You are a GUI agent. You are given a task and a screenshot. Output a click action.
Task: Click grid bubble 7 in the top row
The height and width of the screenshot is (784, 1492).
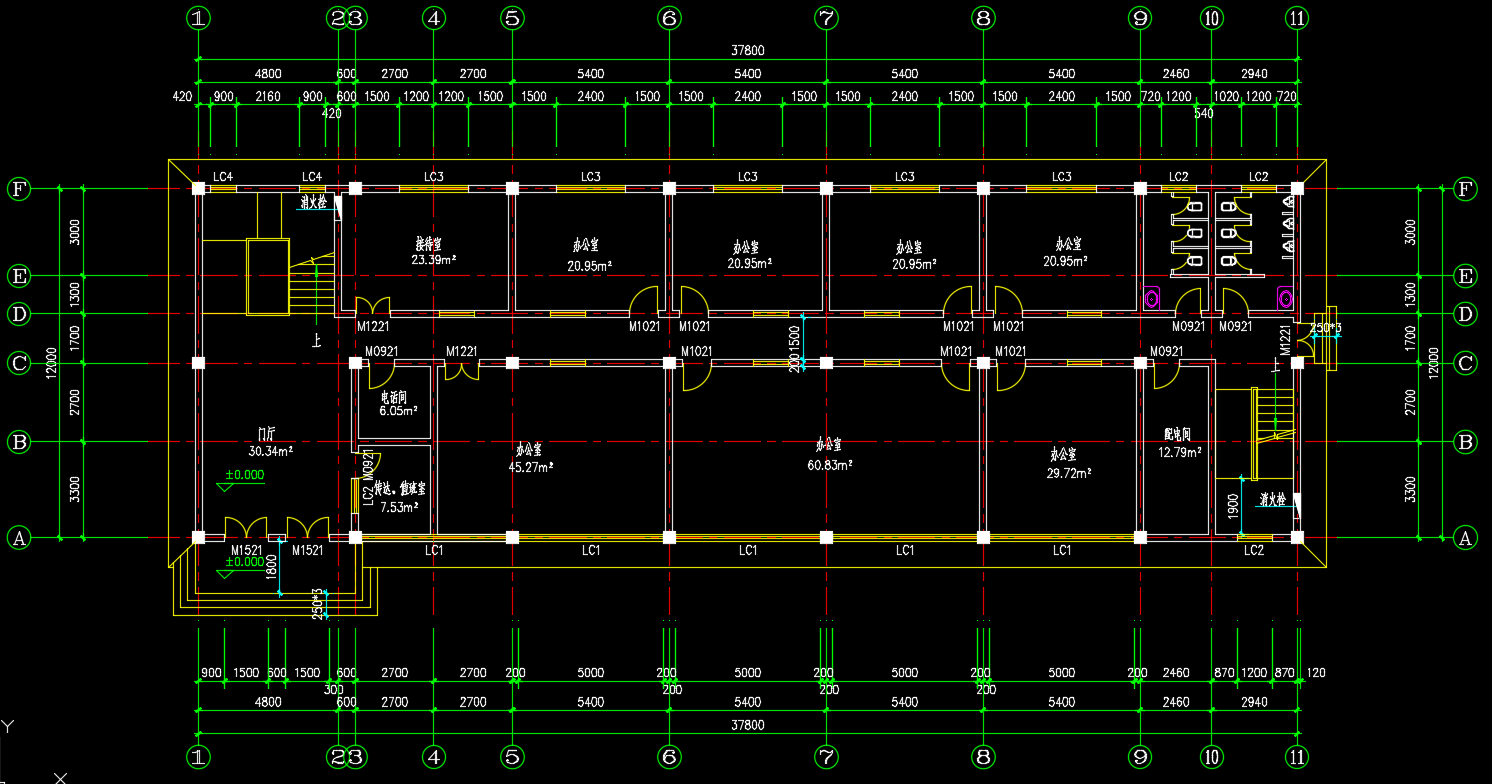click(x=826, y=17)
